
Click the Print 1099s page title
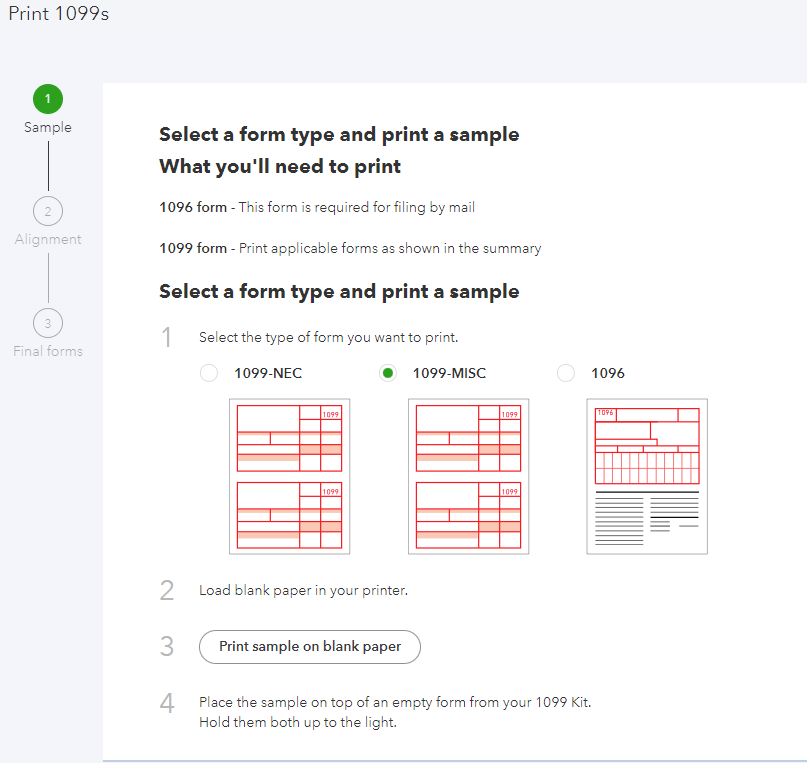(58, 16)
